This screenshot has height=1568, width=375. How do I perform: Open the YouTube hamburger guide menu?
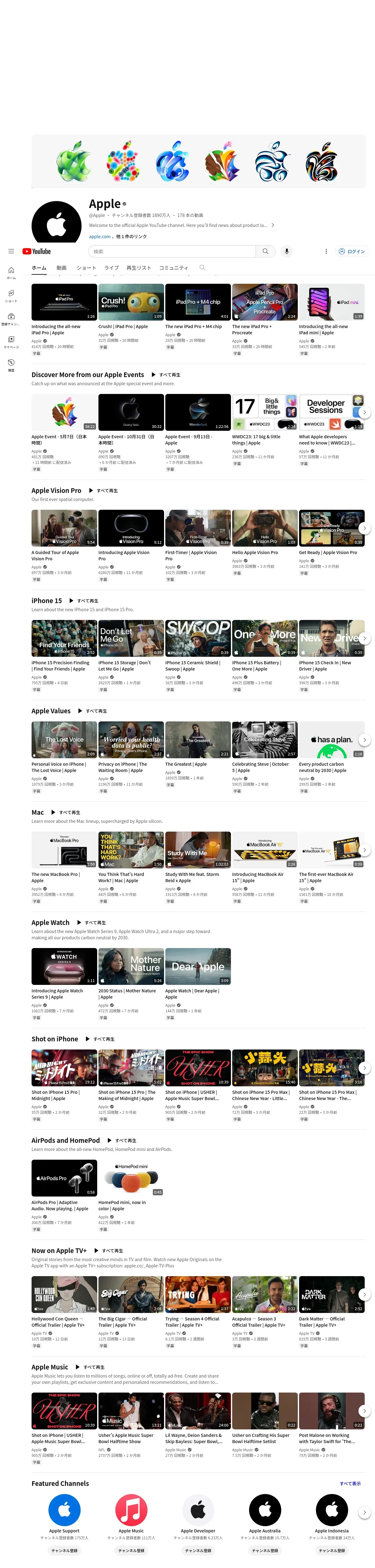point(11,251)
